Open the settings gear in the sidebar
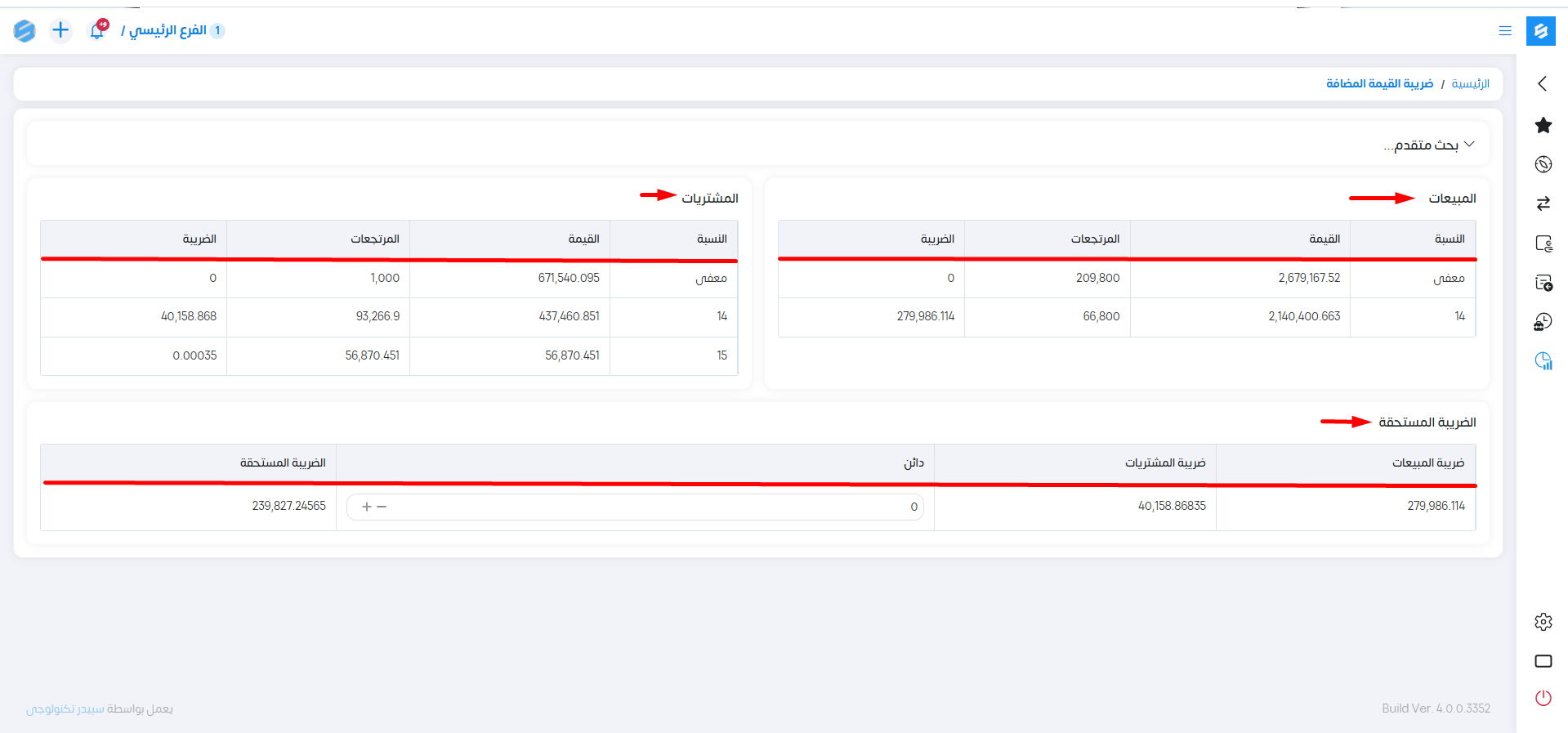The height and width of the screenshot is (733, 1568). tap(1543, 622)
